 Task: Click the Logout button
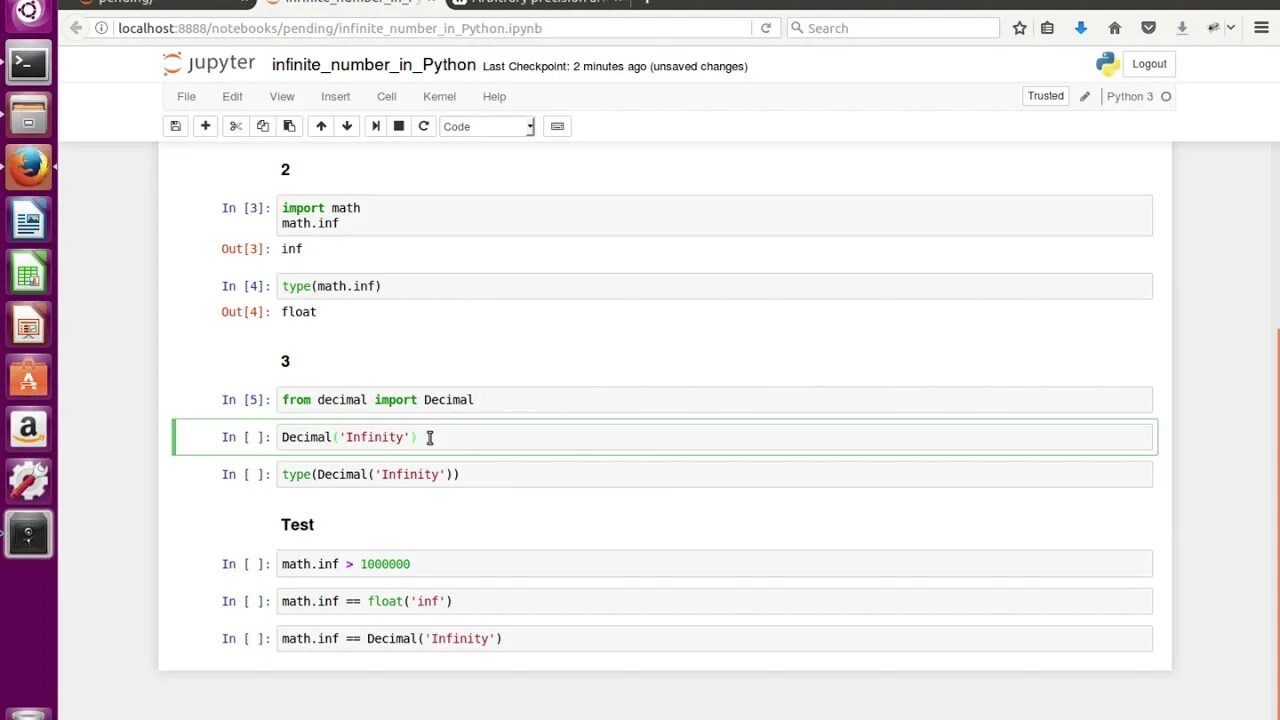[1149, 64]
